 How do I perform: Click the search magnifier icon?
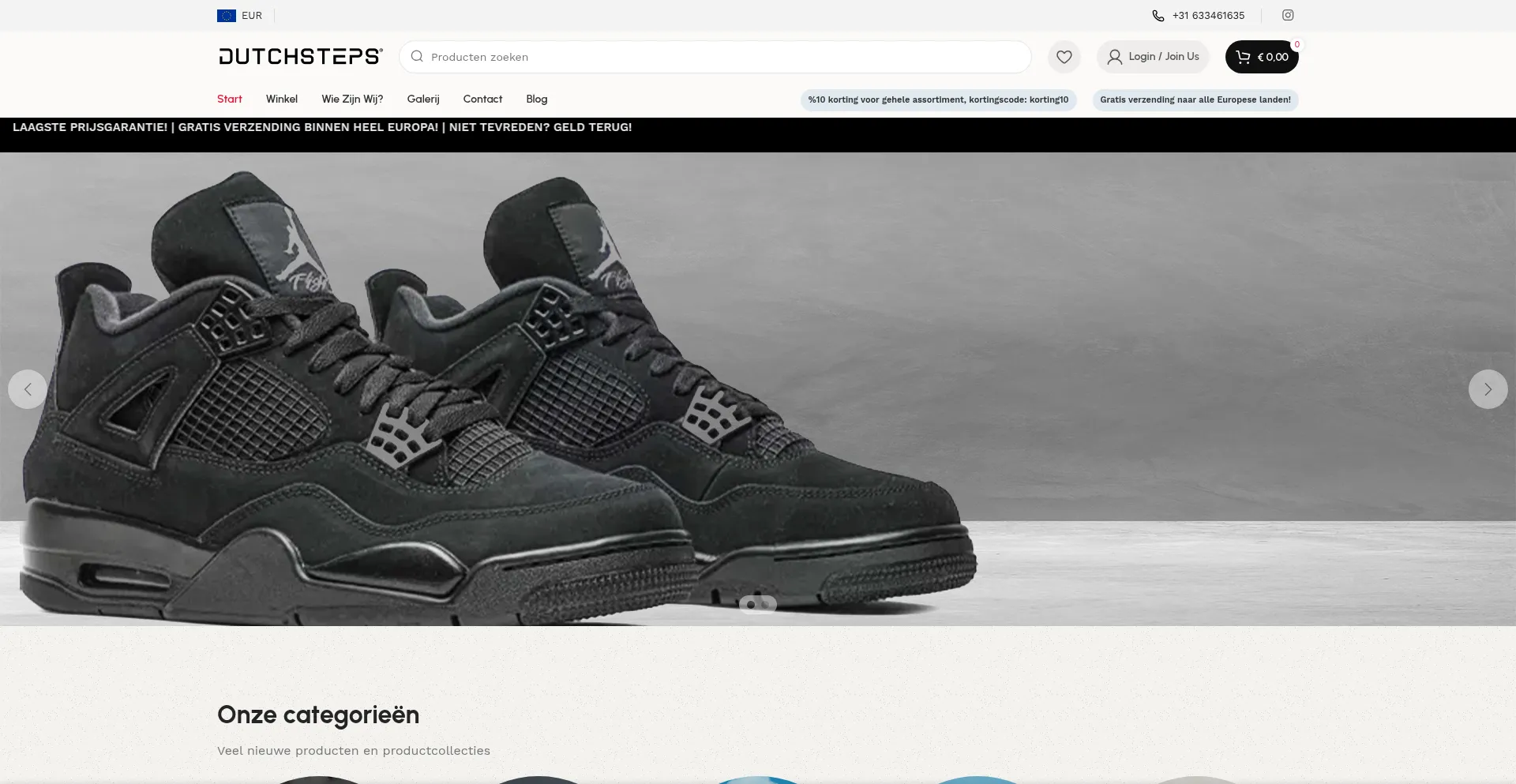pyautogui.click(x=417, y=57)
